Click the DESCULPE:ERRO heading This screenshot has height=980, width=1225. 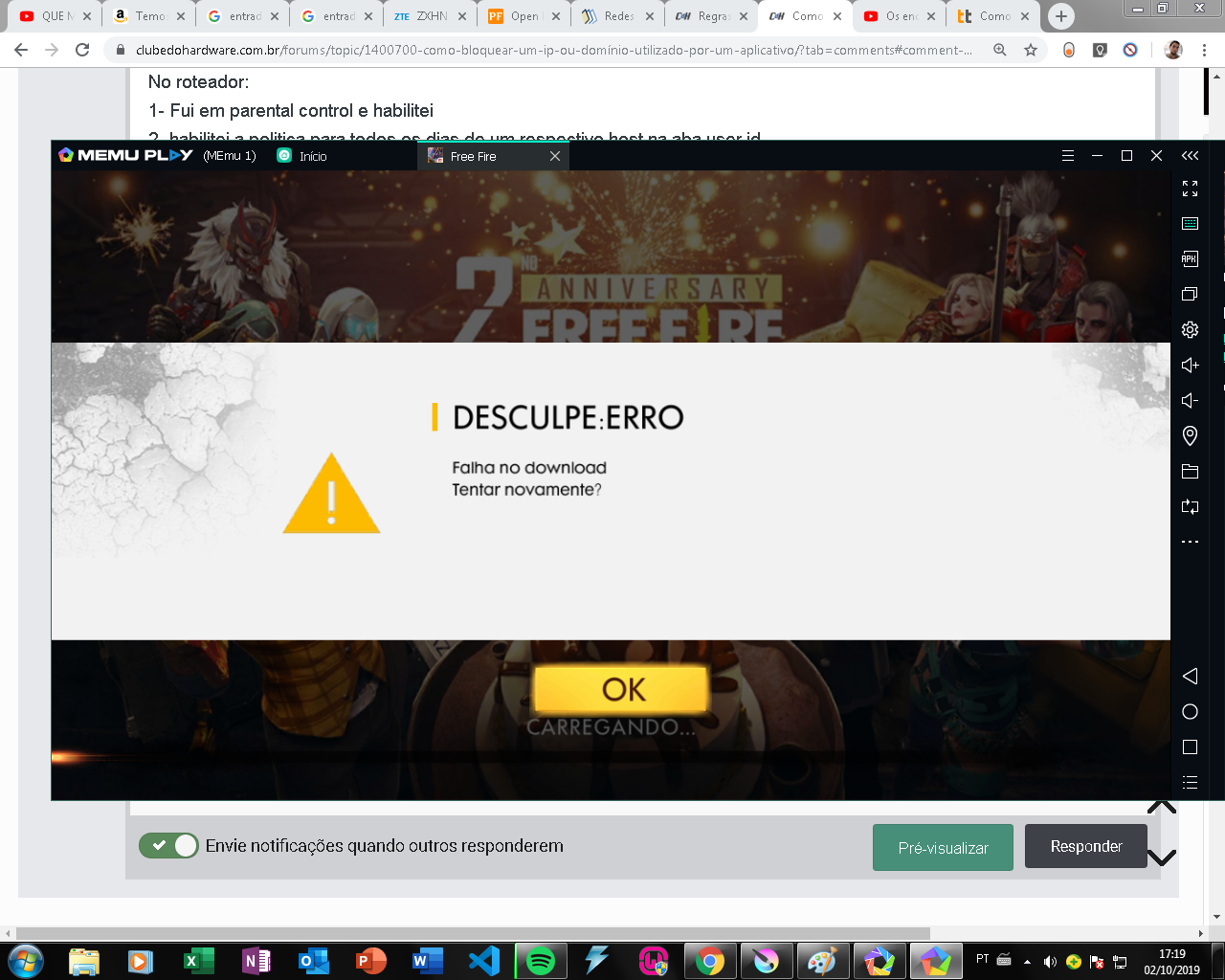[x=568, y=417]
